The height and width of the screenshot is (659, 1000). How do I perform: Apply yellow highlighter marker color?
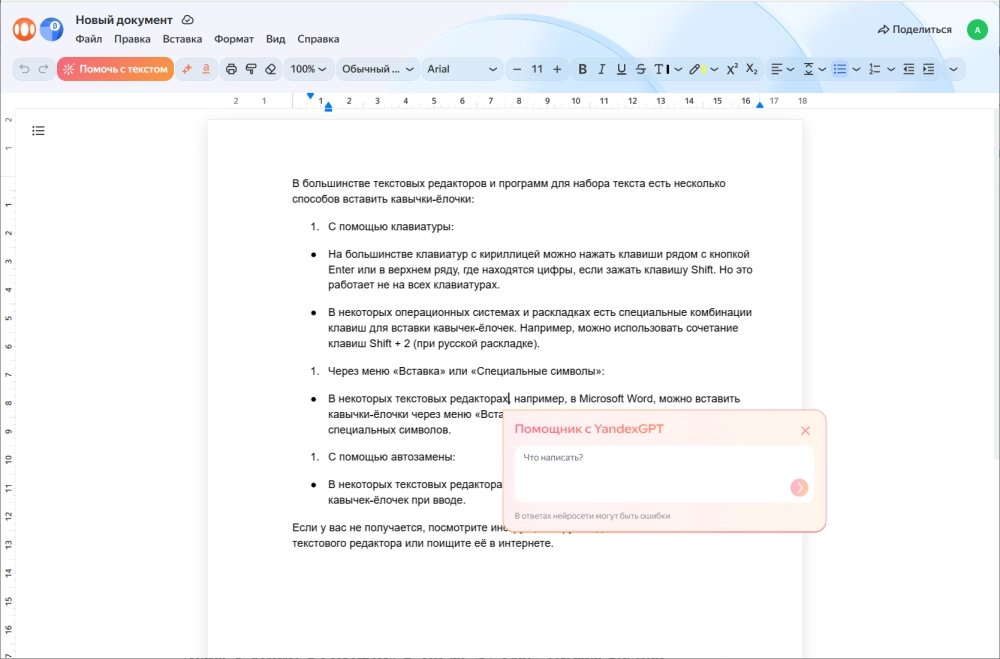[697, 69]
